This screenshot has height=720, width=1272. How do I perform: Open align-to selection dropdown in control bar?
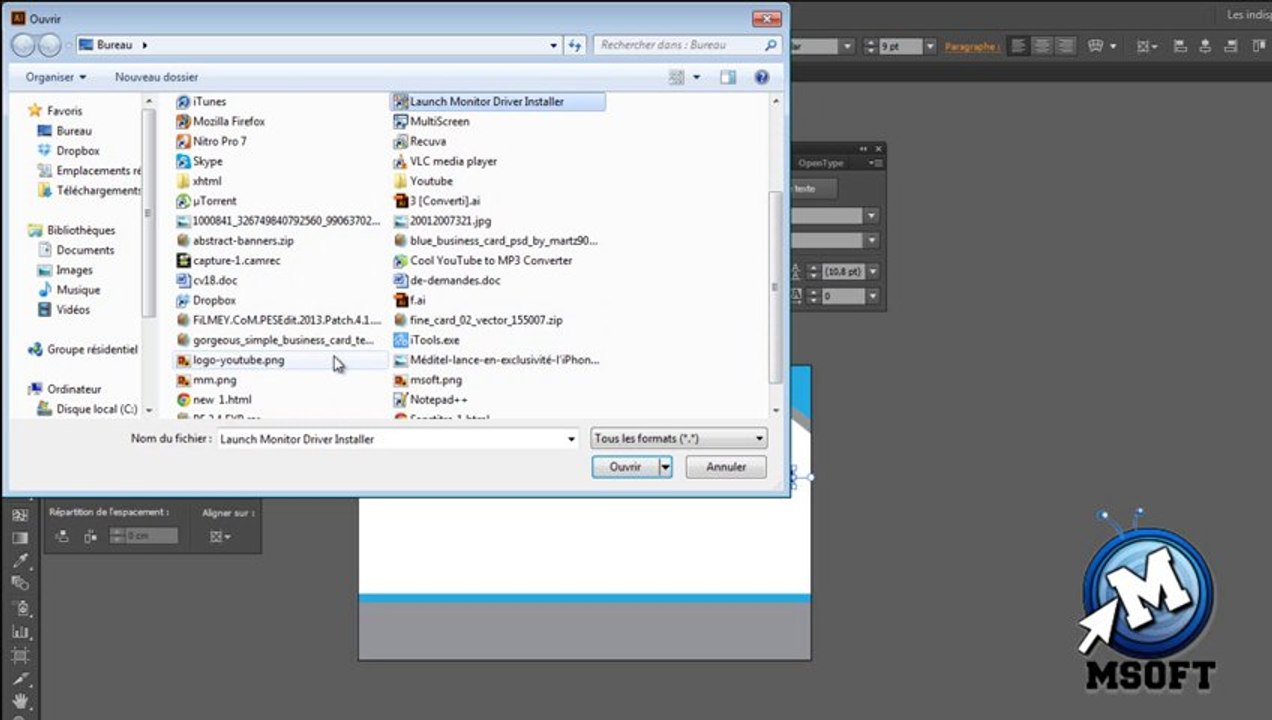pos(1146,46)
